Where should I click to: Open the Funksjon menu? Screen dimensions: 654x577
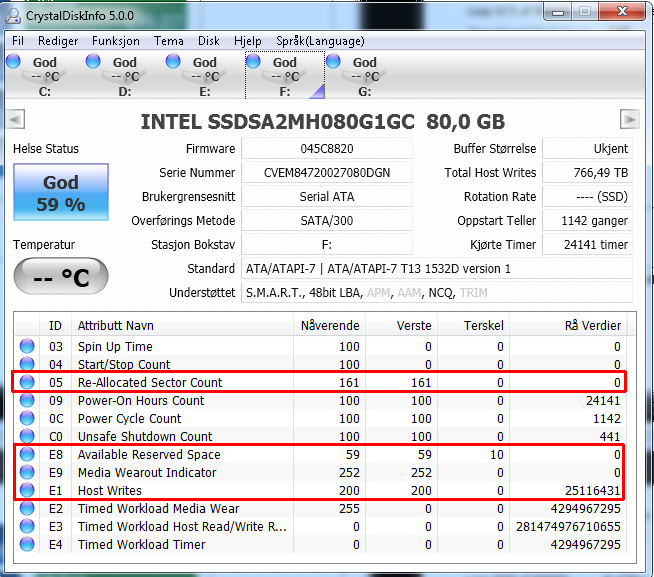[x=116, y=41]
